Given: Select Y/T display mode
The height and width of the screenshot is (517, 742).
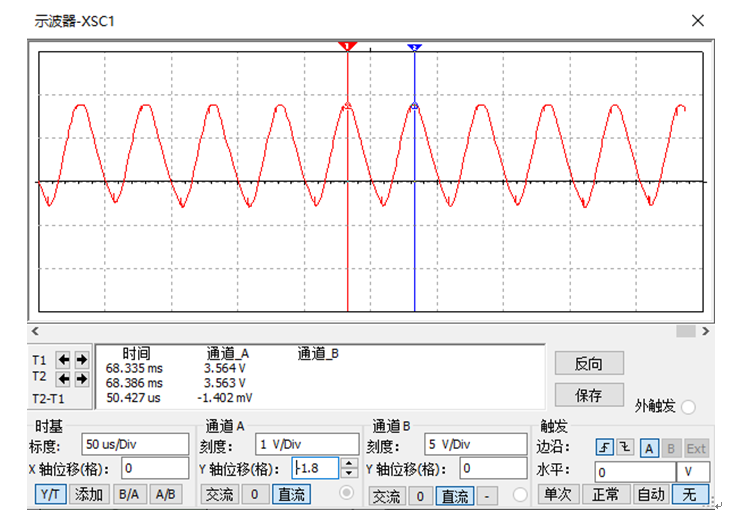Looking at the screenshot, I should click(x=50, y=495).
